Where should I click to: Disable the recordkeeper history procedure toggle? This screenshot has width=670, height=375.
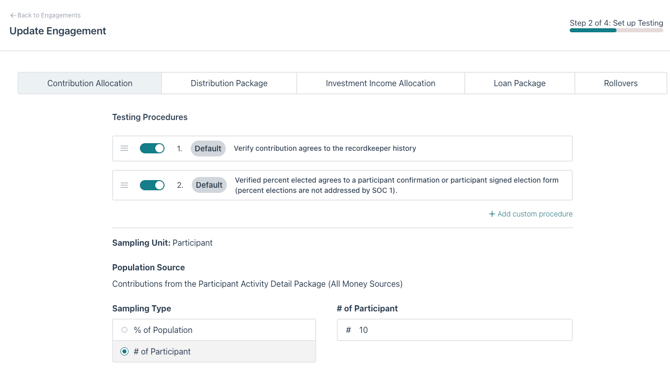coord(152,148)
